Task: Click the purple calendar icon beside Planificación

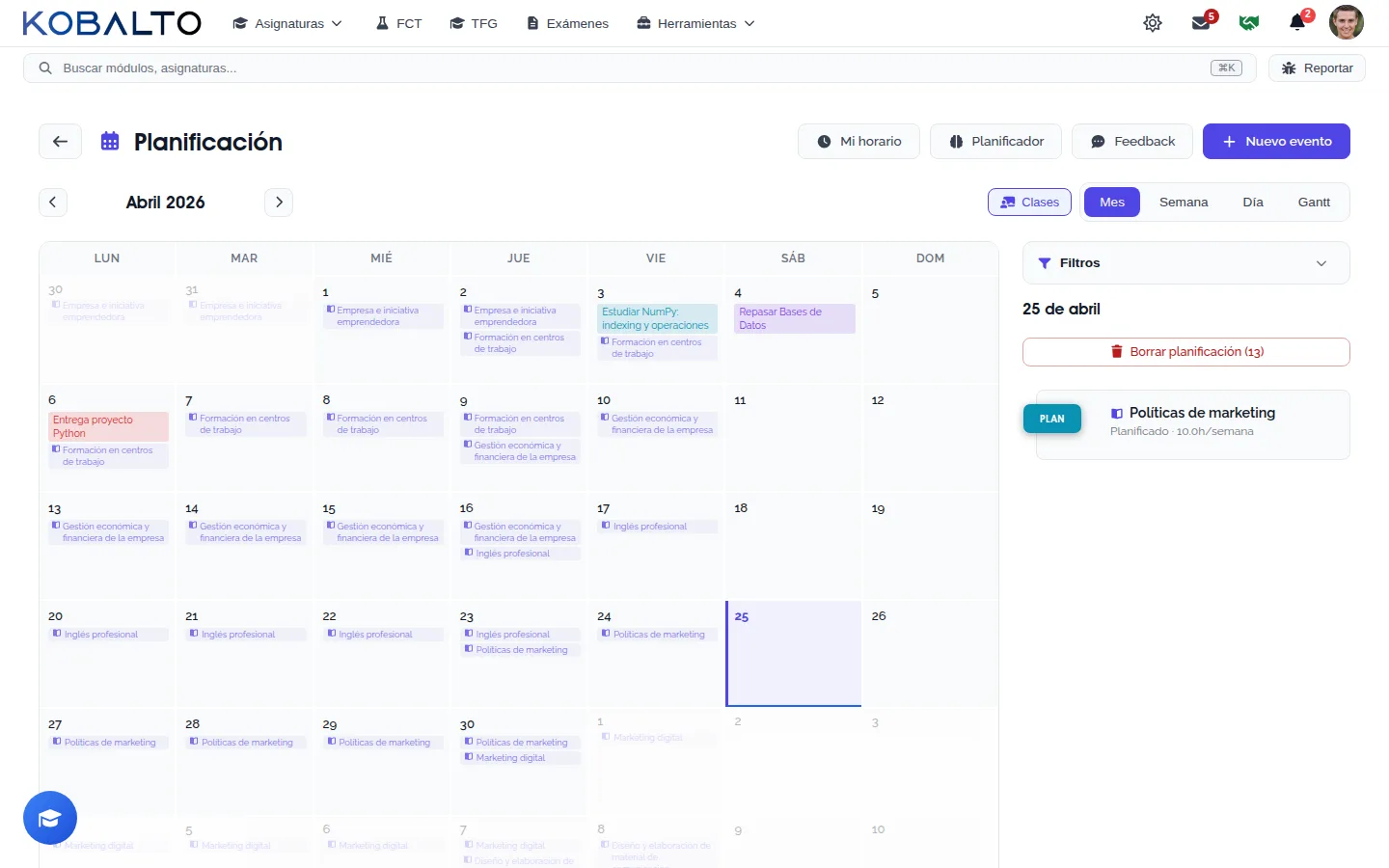Action: tap(110, 141)
